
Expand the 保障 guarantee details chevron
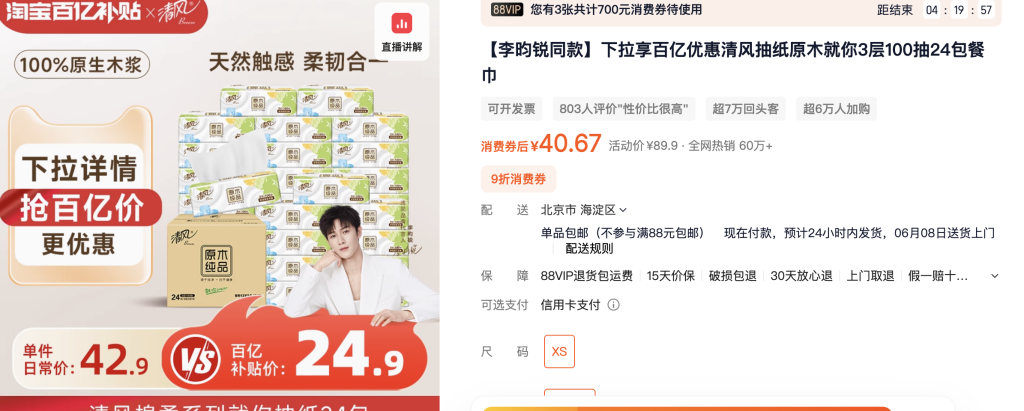click(995, 276)
